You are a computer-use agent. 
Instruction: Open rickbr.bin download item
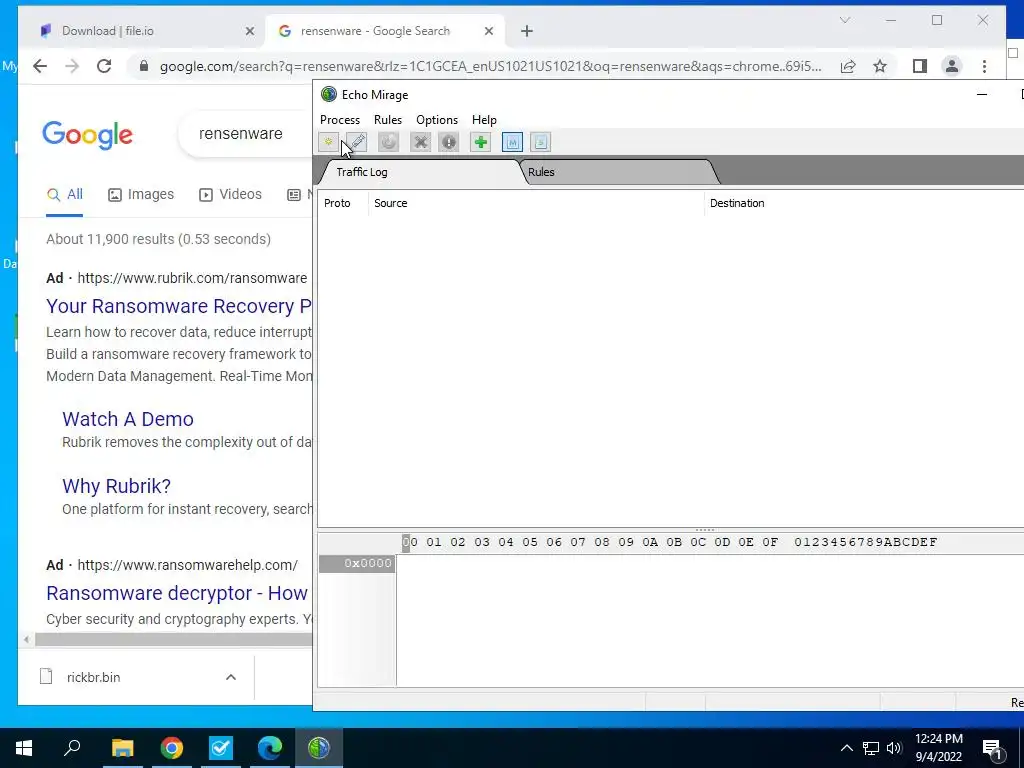[x=93, y=677]
